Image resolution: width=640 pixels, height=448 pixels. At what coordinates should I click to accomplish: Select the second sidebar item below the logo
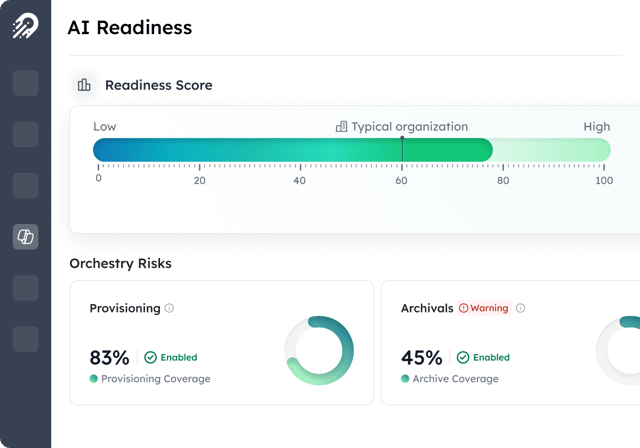point(25,134)
